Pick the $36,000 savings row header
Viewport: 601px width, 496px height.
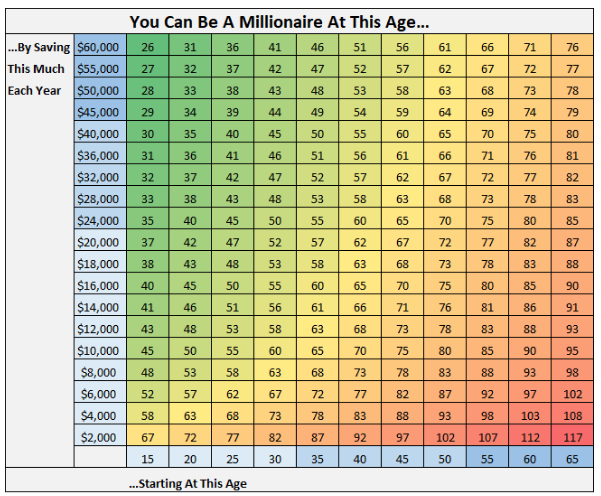(x=97, y=155)
